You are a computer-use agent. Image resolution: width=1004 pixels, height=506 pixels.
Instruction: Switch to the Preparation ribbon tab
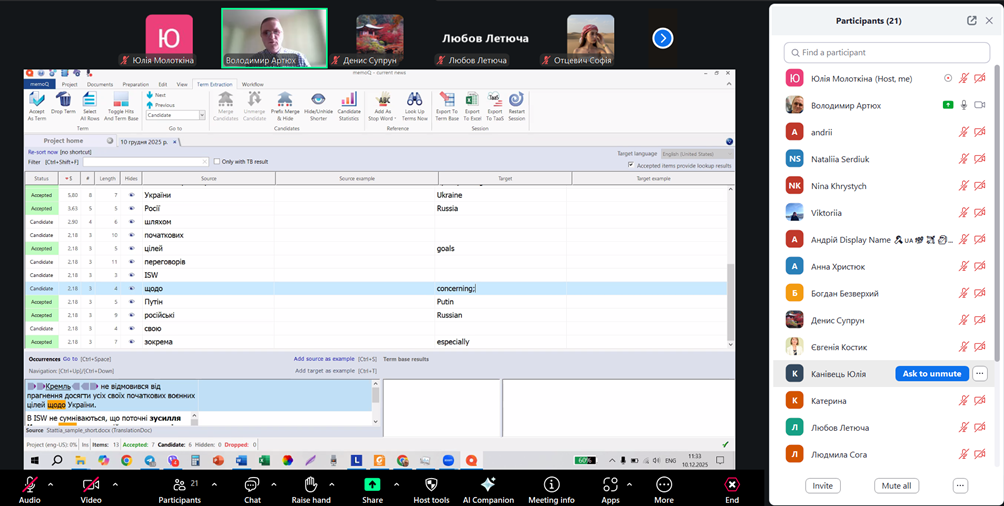pos(135,85)
